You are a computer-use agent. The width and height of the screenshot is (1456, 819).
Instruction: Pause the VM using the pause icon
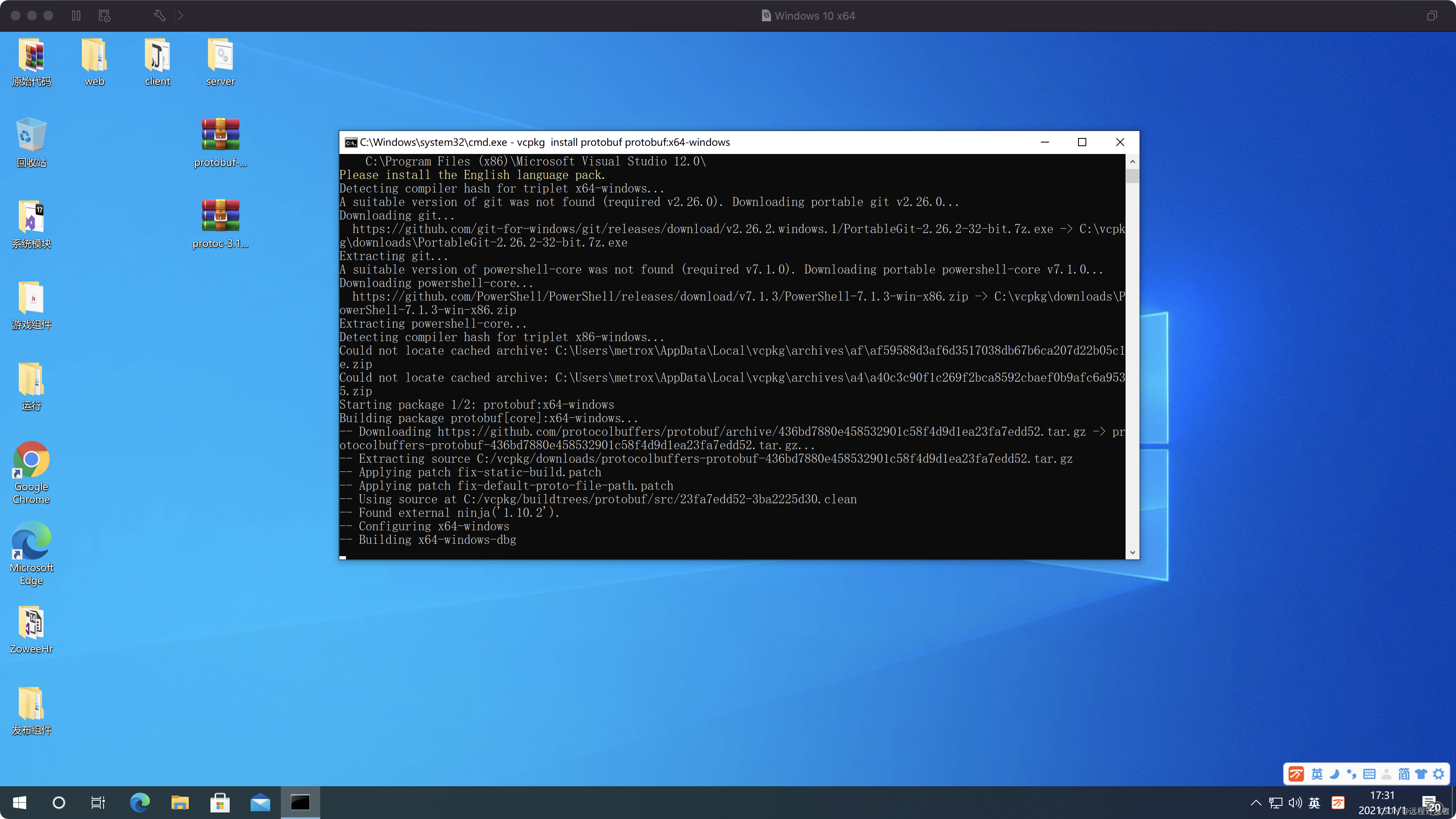click(x=76, y=16)
